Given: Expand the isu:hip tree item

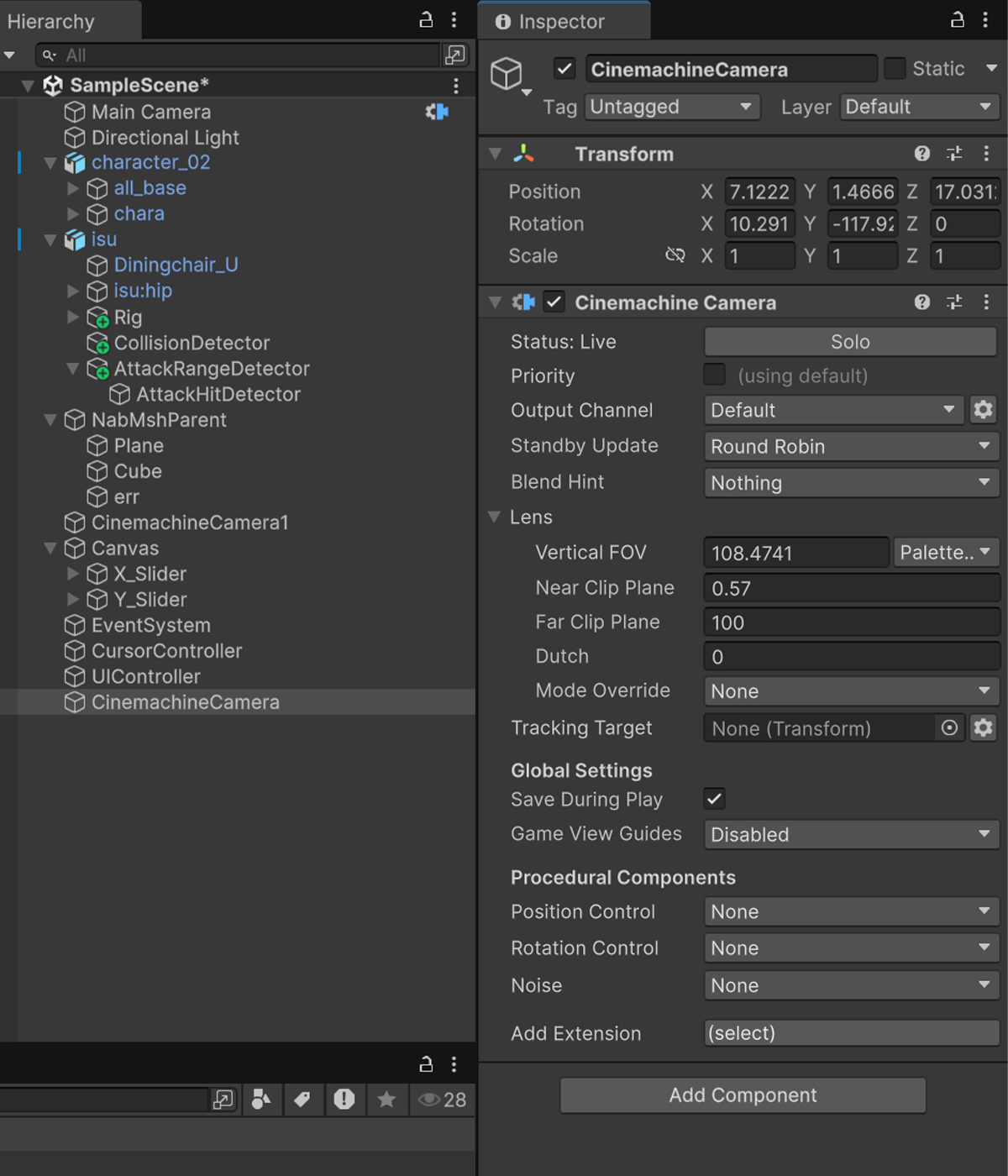Looking at the screenshot, I should click(x=73, y=291).
